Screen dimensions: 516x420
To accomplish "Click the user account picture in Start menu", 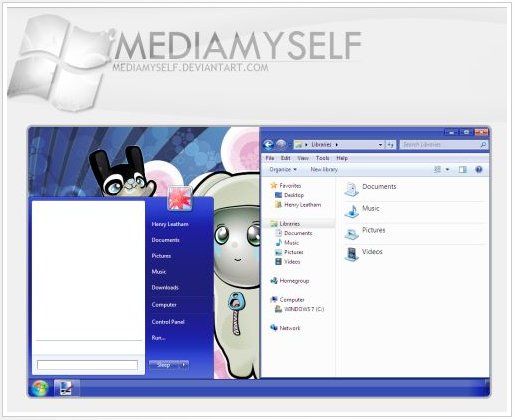I will [x=180, y=198].
